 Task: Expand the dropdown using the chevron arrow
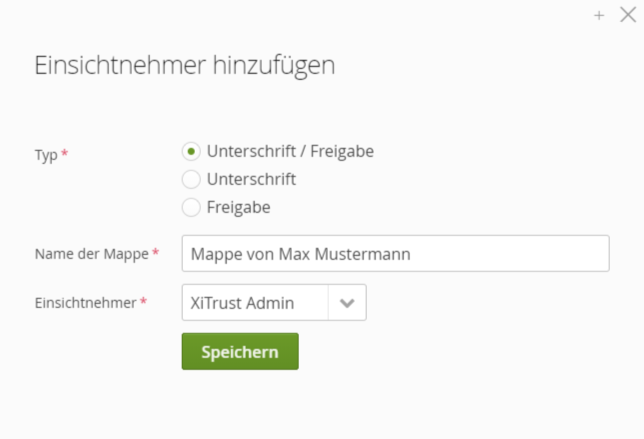[347, 303]
